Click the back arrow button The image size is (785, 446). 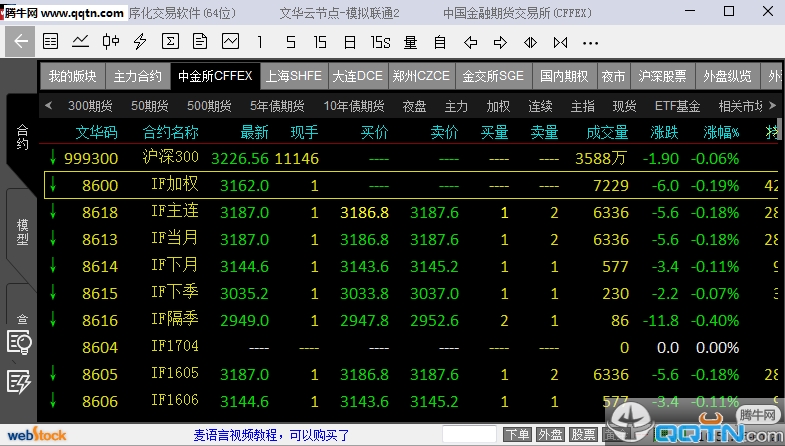pos(20,42)
